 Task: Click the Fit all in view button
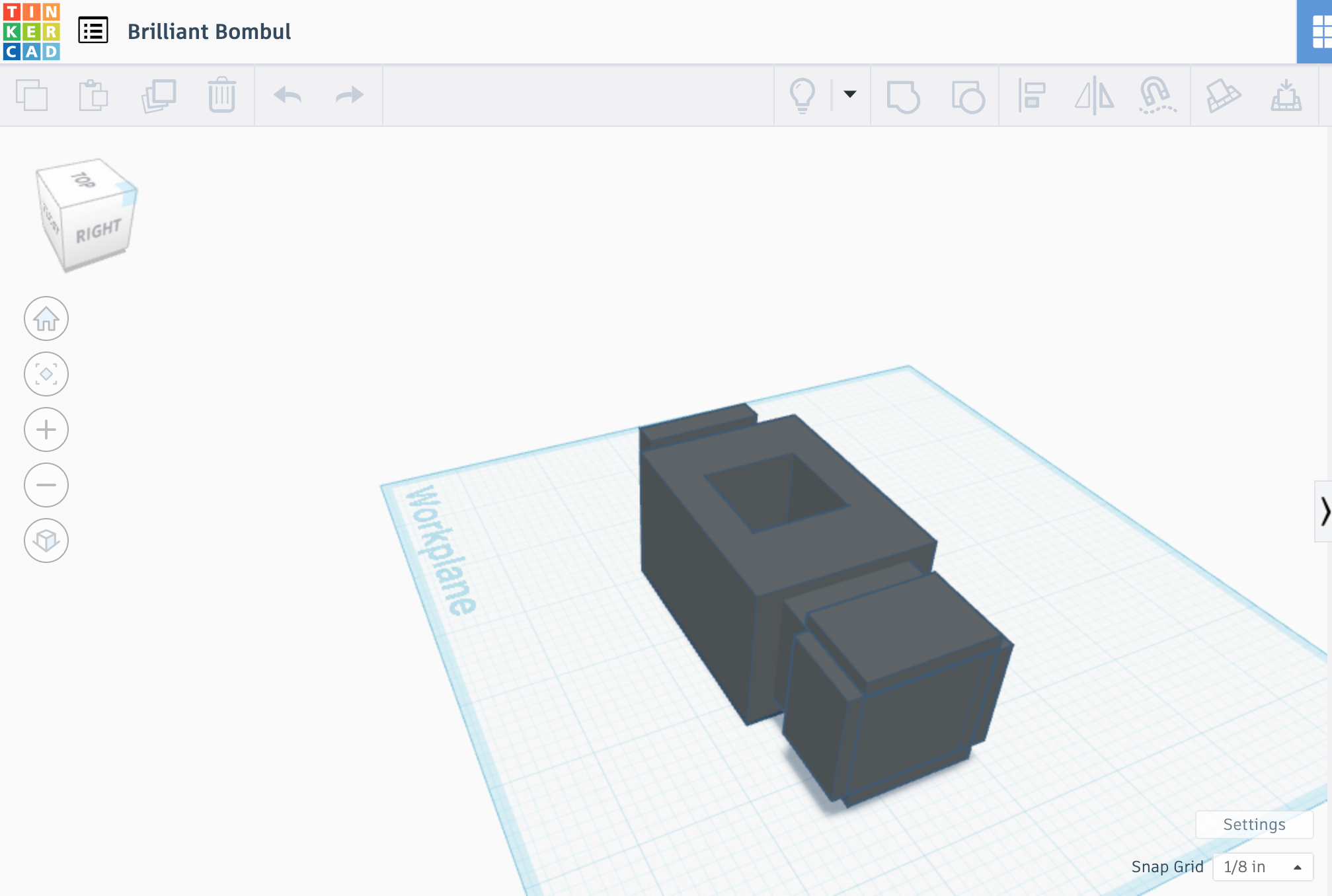tap(46, 374)
